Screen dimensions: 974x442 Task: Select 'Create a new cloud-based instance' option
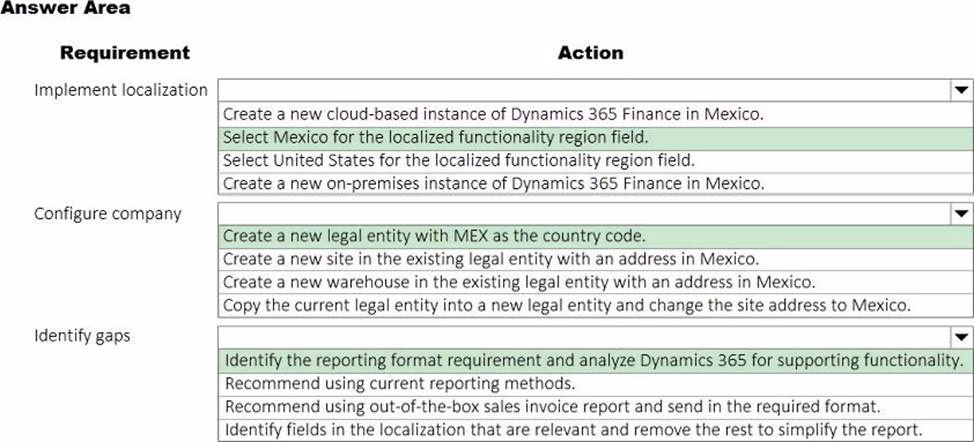point(493,114)
